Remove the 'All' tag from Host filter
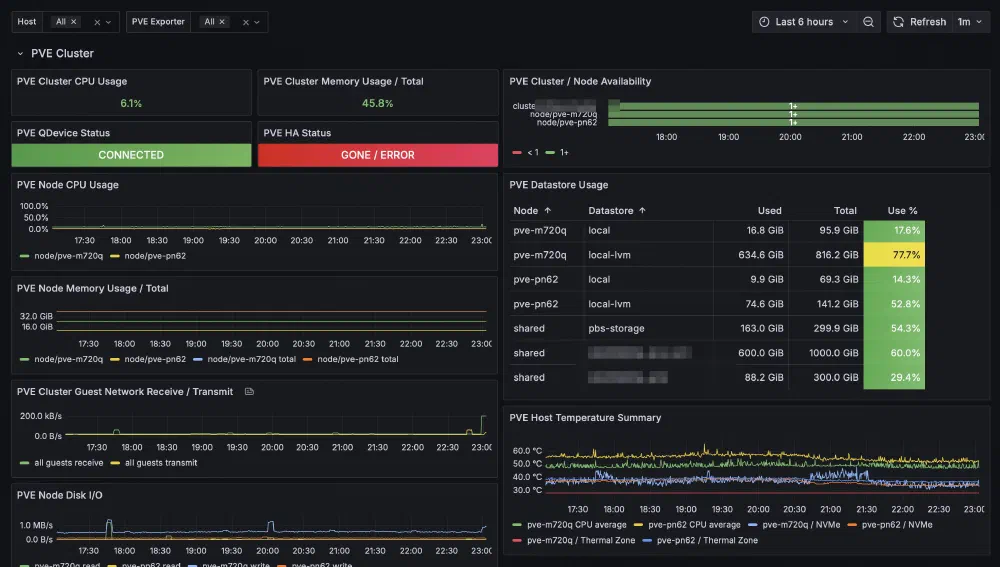This screenshot has width=1000, height=567. point(73,22)
